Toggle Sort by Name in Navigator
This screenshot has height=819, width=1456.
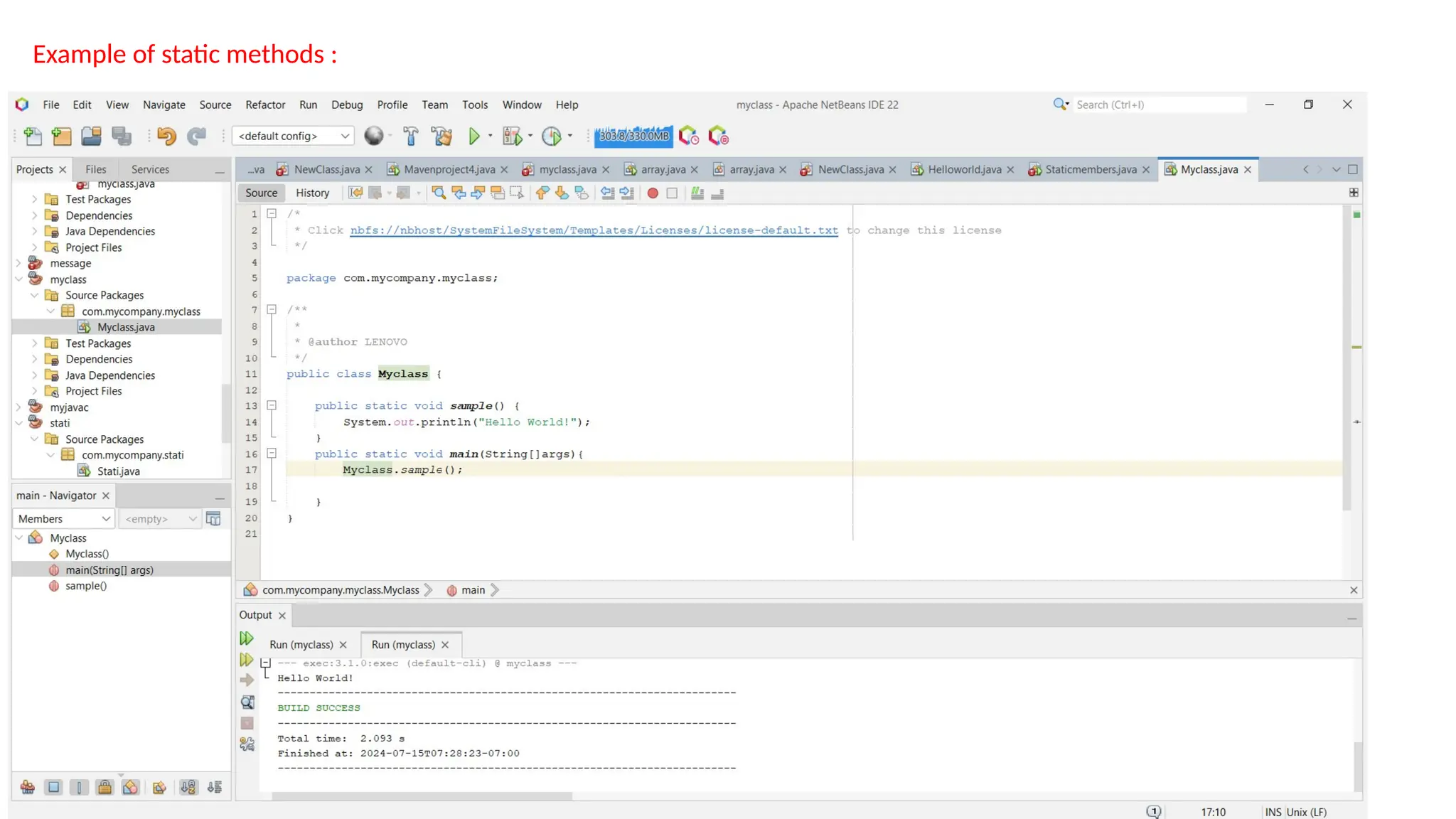188,787
